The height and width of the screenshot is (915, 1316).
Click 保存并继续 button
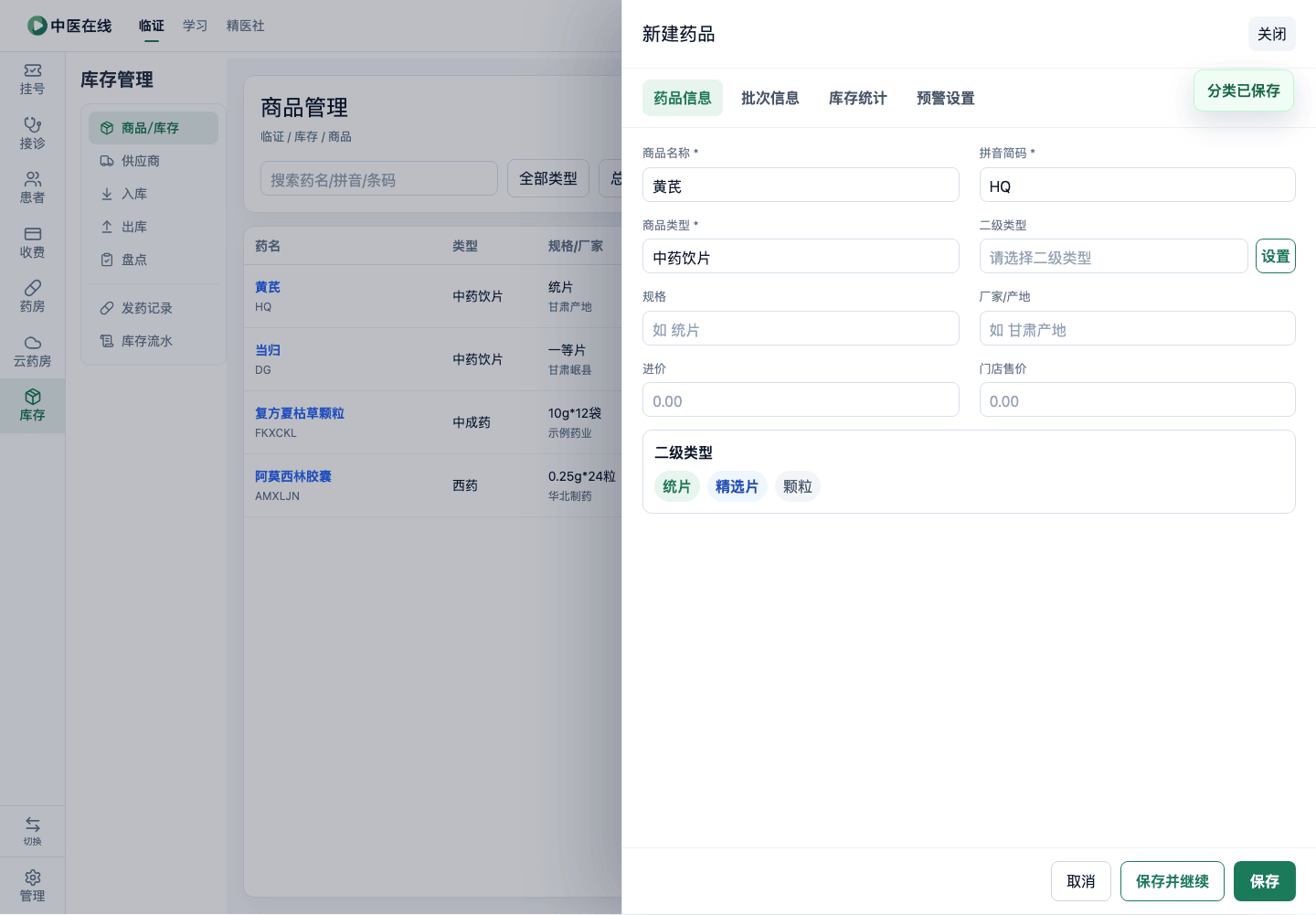(1173, 881)
